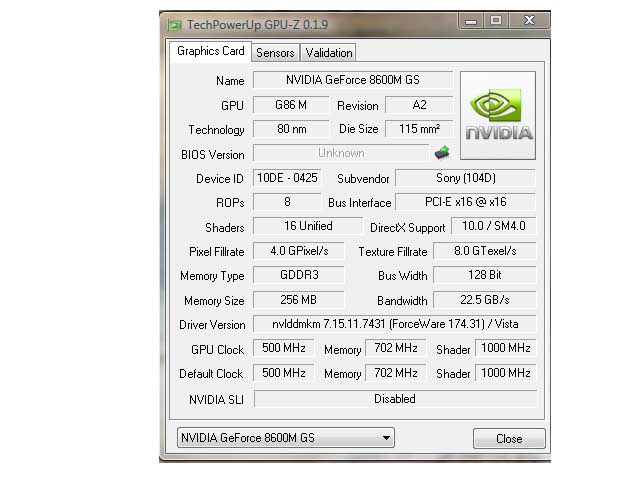Image resolution: width=640 pixels, height=480 pixels.
Task: Click the BIOS Version label
Action: 213,155
